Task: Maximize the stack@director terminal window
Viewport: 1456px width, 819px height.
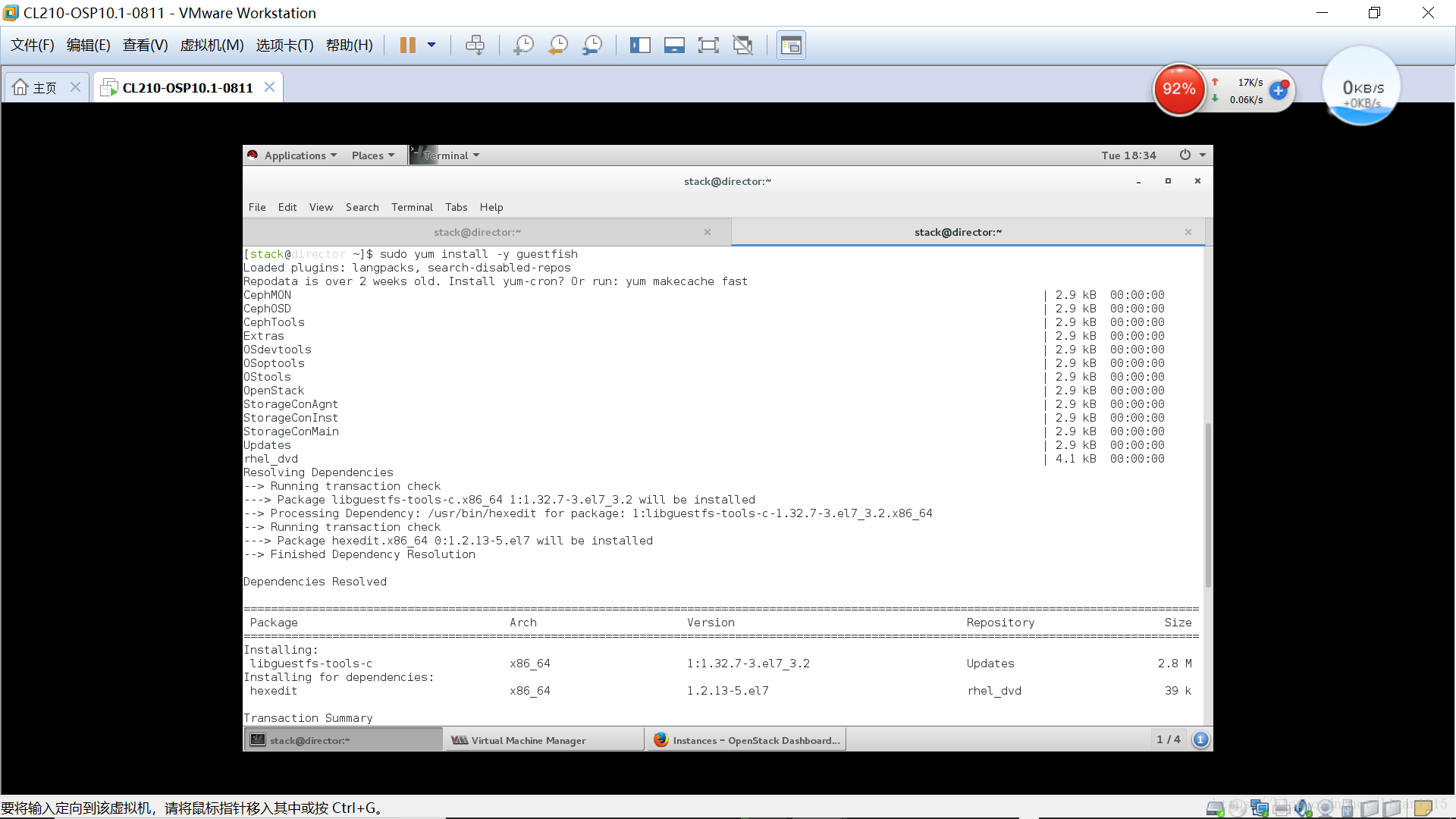Action: (x=1168, y=181)
